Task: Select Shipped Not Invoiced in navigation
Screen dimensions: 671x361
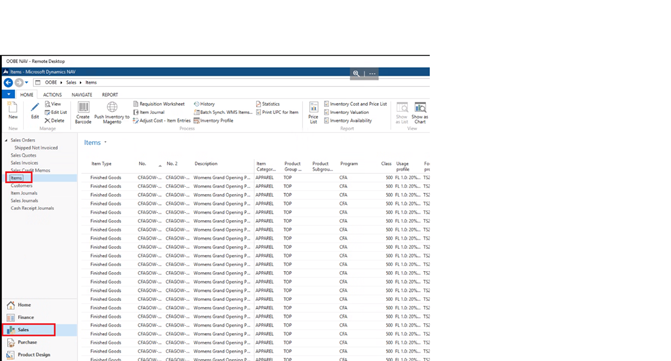Action: 36,148
